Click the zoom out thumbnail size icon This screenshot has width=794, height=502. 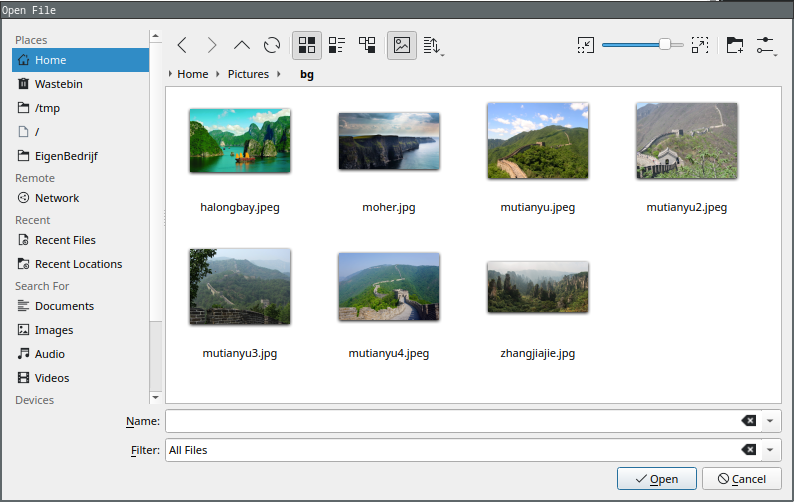tap(585, 45)
